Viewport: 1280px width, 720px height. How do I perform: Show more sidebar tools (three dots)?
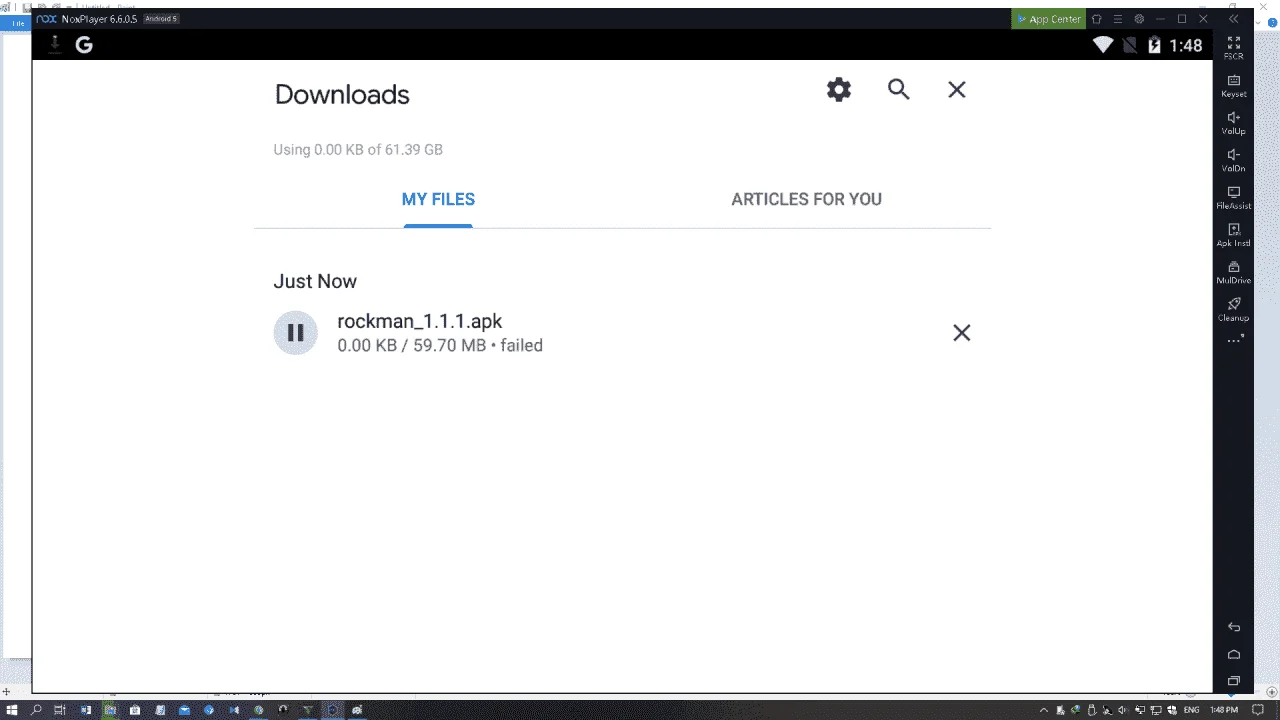(1235, 340)
